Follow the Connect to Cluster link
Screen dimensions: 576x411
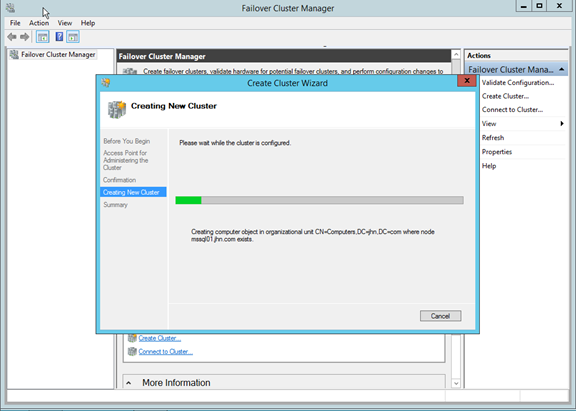pyautogui.click(x=165, y=351)
